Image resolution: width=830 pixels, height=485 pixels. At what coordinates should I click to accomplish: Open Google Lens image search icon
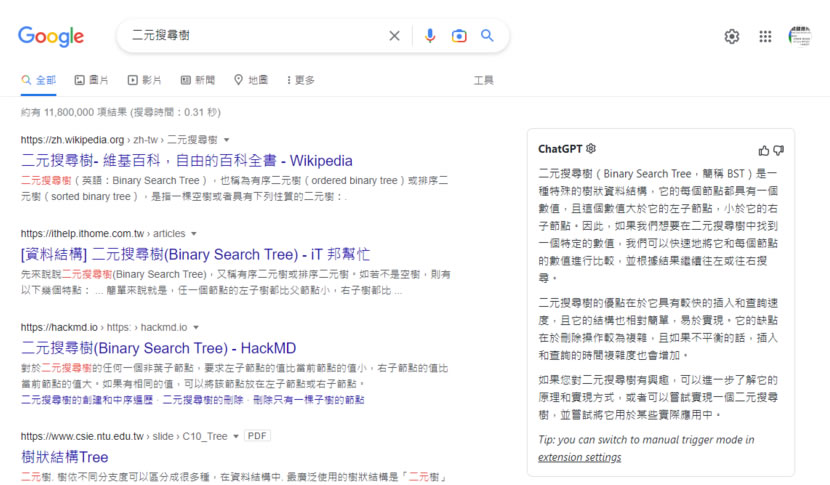pyautogui.click(x=459, y=36)
